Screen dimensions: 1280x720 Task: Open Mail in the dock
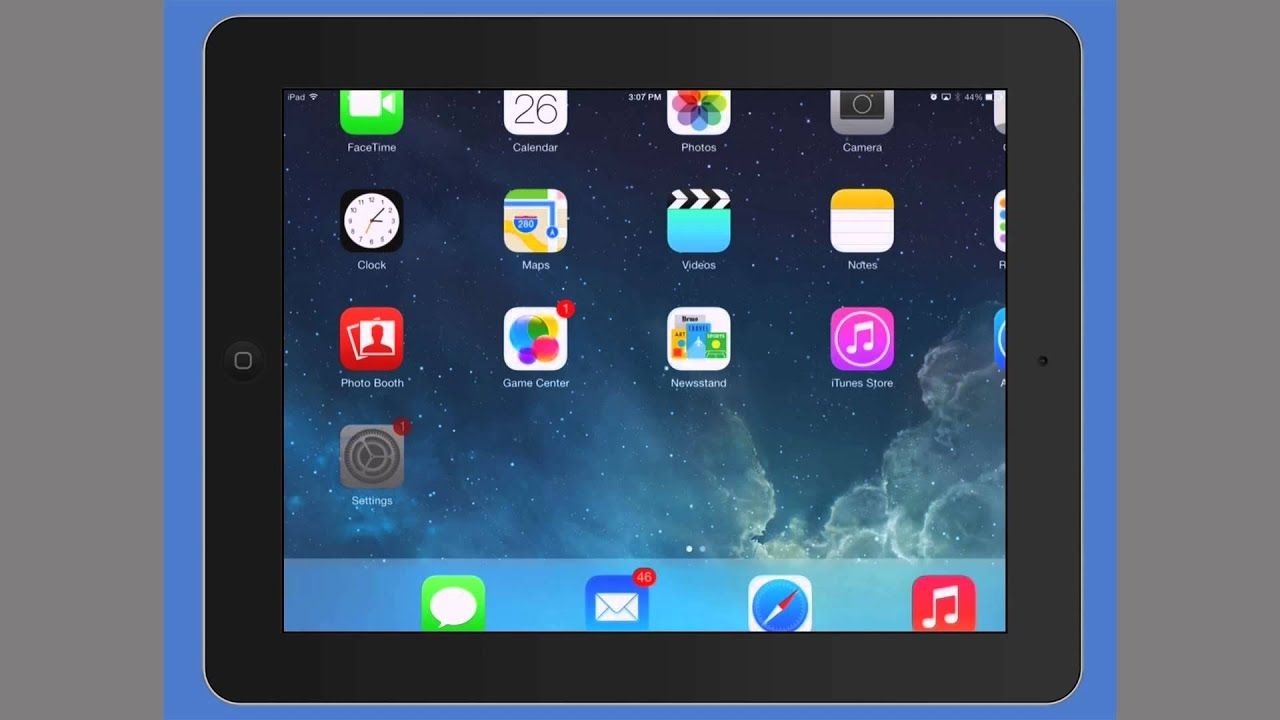click(617, 603)
